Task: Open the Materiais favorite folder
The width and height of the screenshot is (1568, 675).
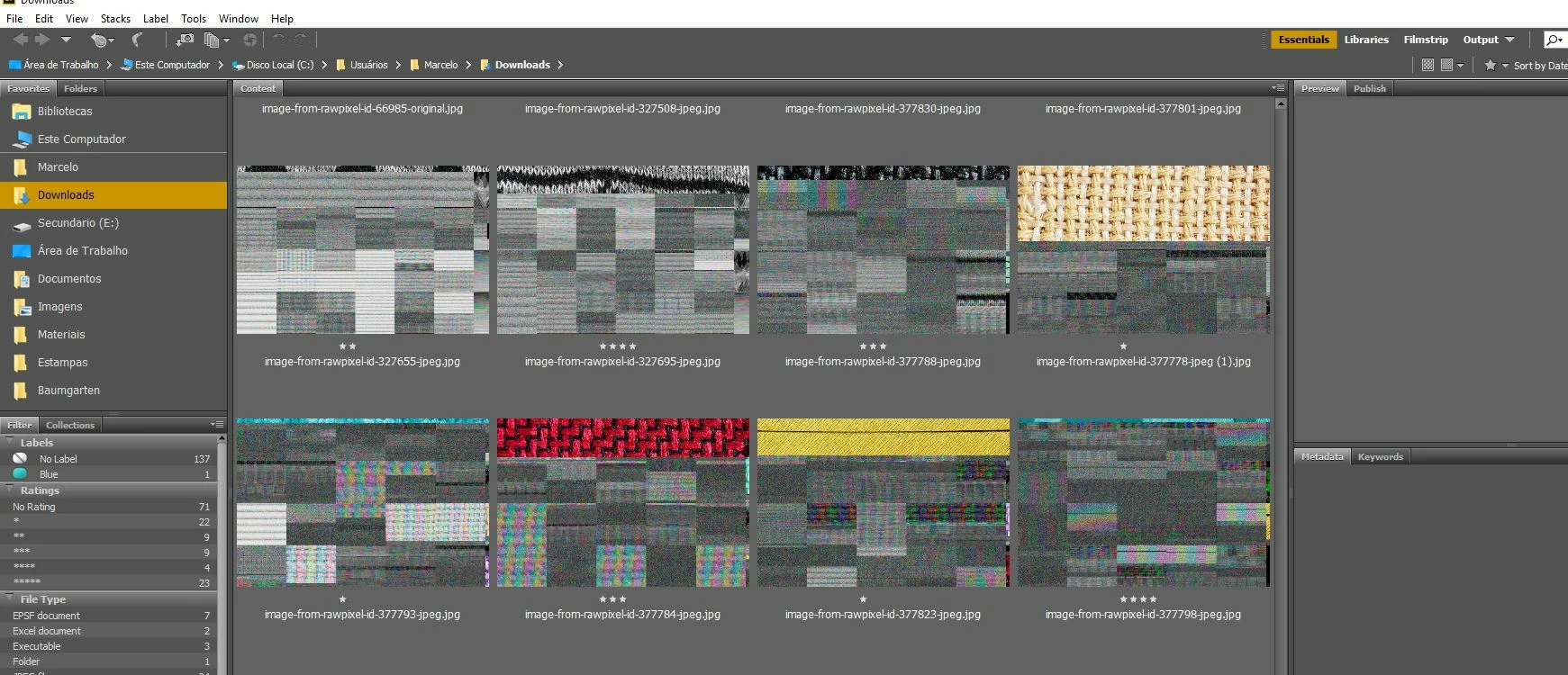Action: [x=113, y=335]
